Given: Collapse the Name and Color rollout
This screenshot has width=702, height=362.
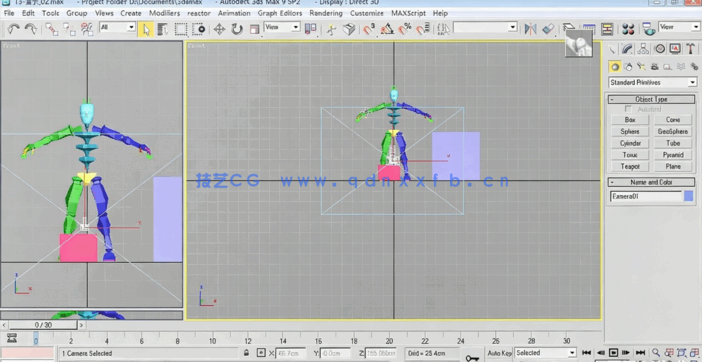Looking at the screenshot, I should [651, 182].
